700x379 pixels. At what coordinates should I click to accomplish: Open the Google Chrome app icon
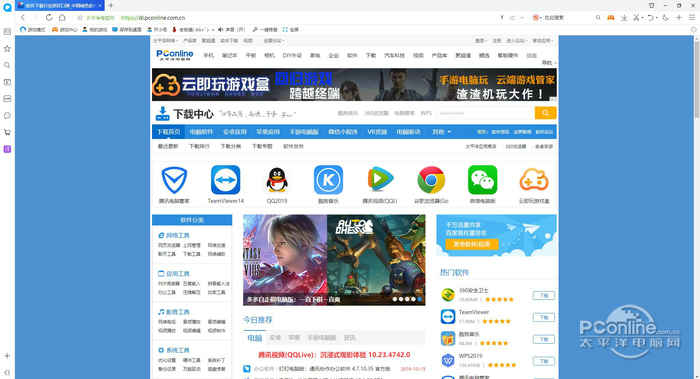(431, 180)
